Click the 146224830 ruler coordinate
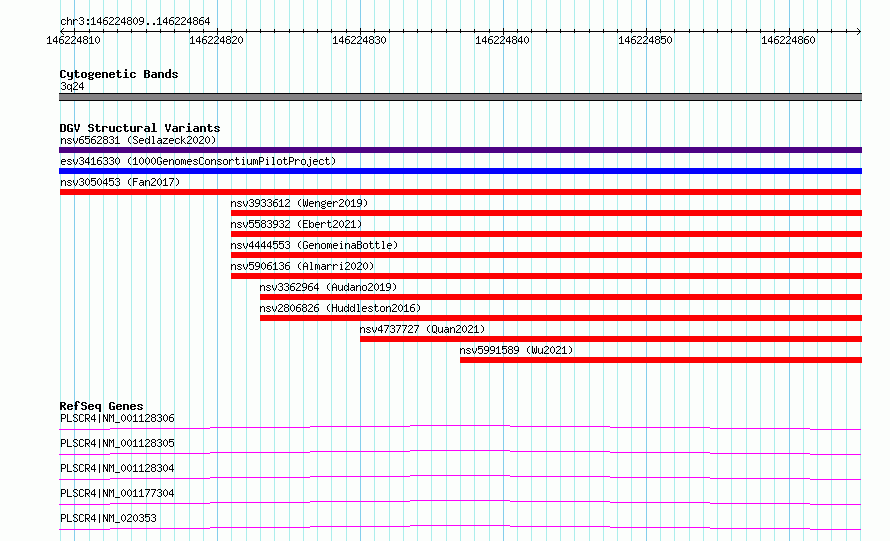 pos(359,40)
